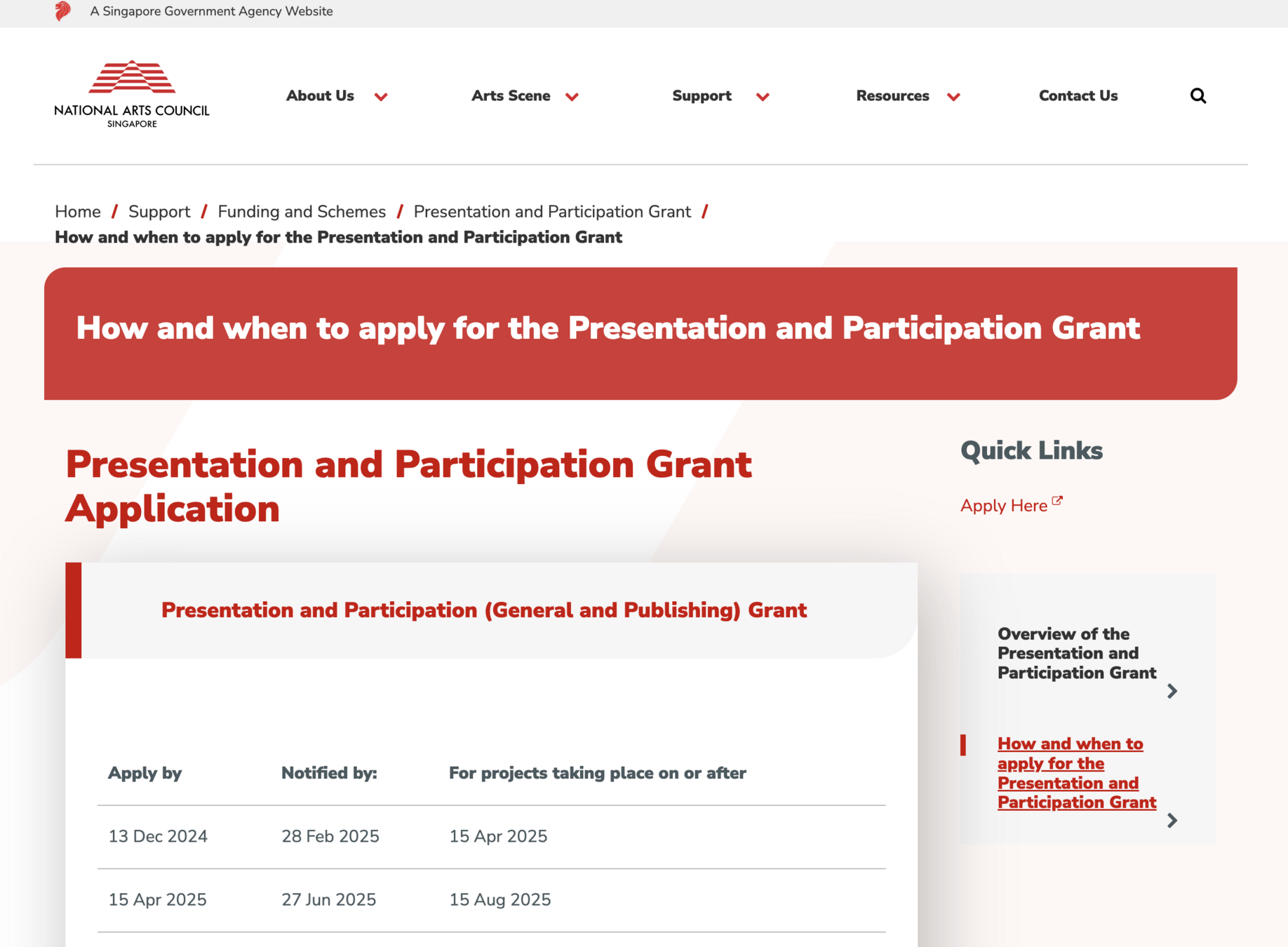This screenshot has height=947, width=1288.
Task: Click the National Arts Council logo
Action: (132, 94)
